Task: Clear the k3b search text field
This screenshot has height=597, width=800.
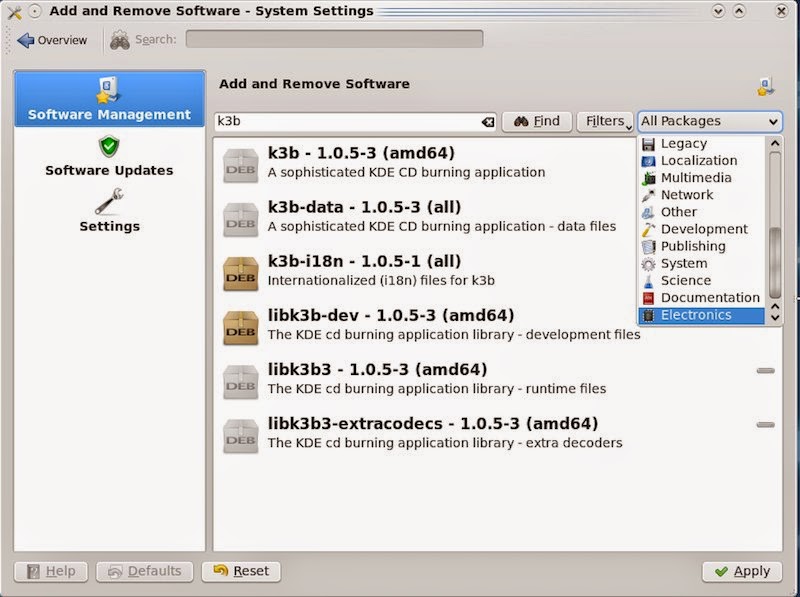Action: click(x=488, y=121)
